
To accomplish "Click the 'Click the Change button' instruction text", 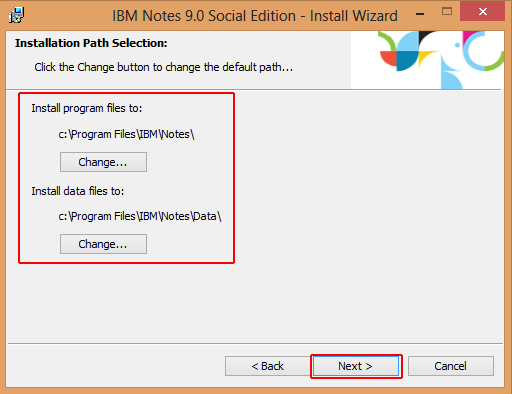I will click(164, 67).
